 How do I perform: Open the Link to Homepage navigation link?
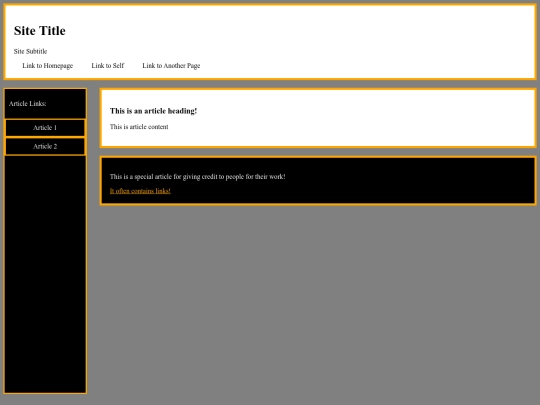(48, 65)
